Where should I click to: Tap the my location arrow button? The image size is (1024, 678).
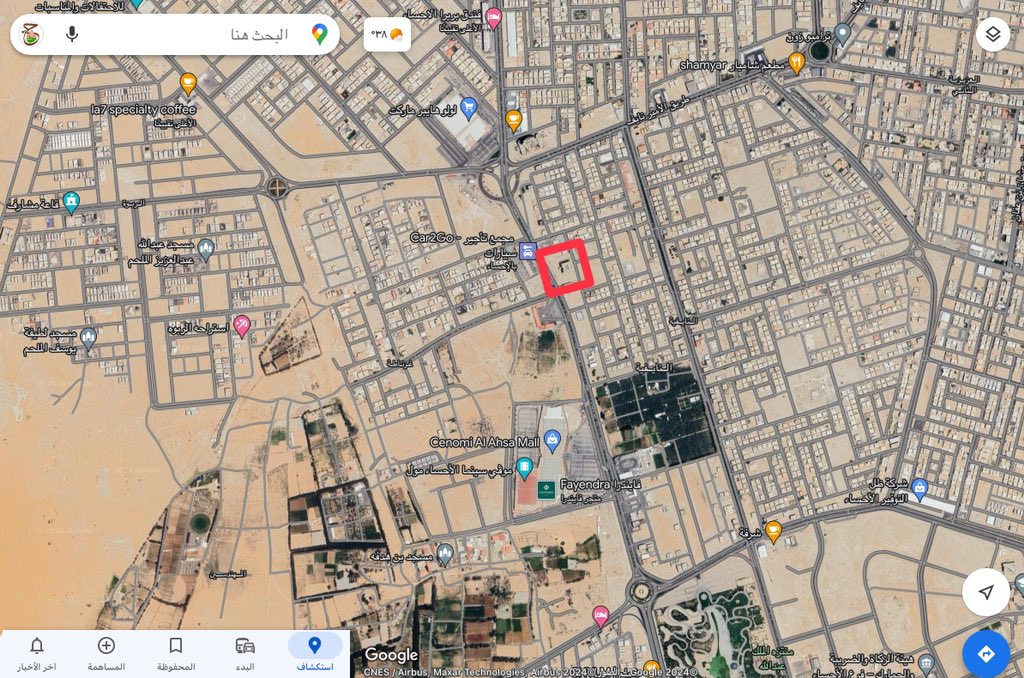click(x=985, y=592)
